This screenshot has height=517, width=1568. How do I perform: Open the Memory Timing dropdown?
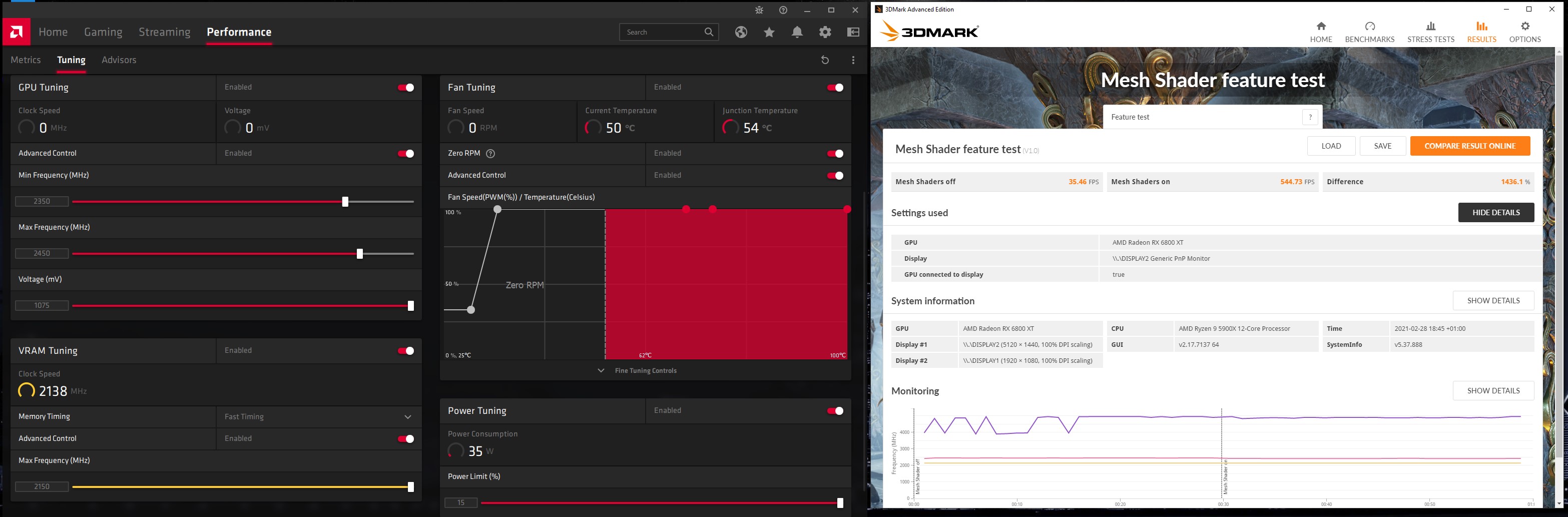click(319, 416)
